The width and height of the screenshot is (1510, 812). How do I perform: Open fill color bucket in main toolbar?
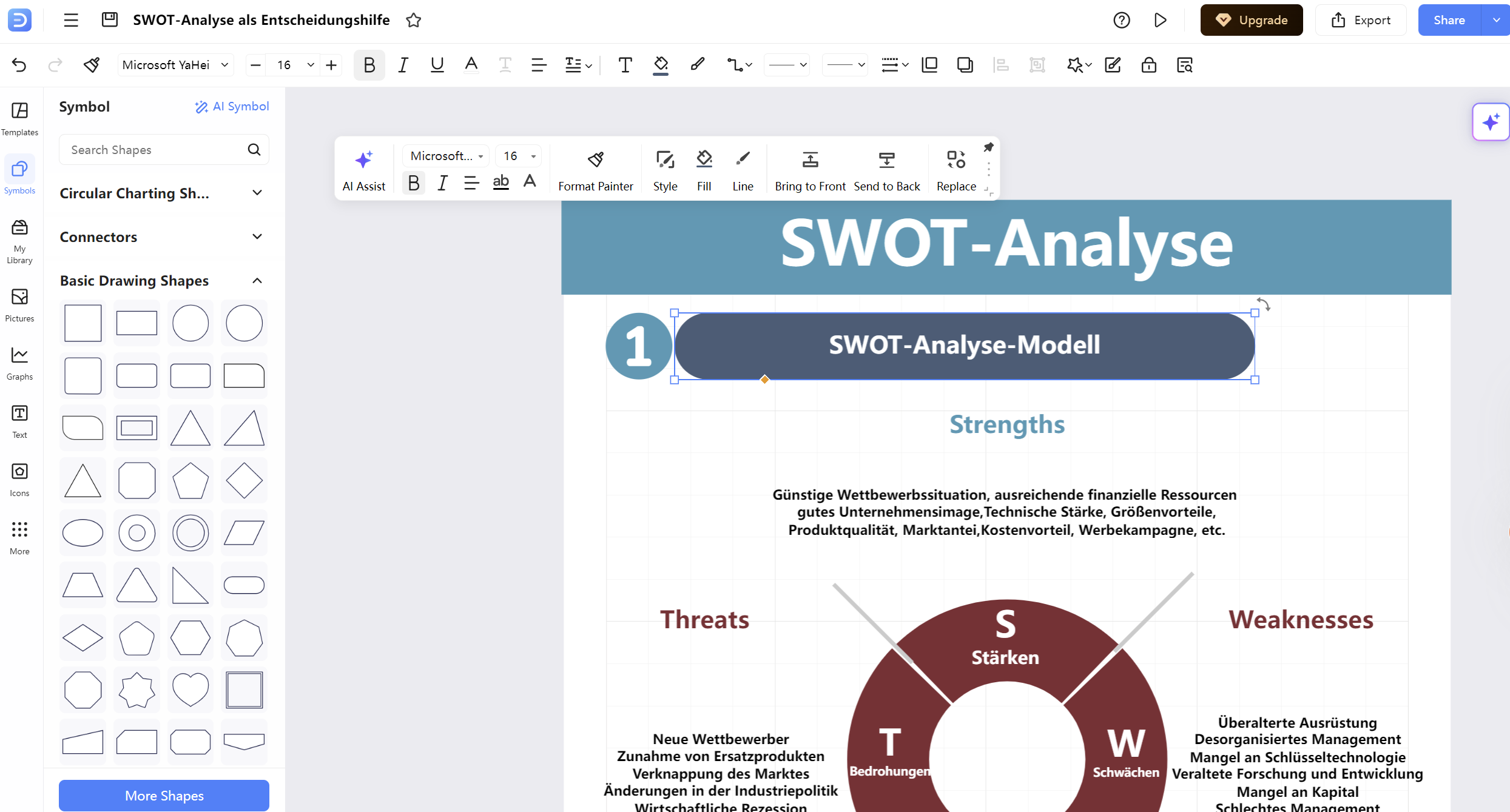click(661, 65)
